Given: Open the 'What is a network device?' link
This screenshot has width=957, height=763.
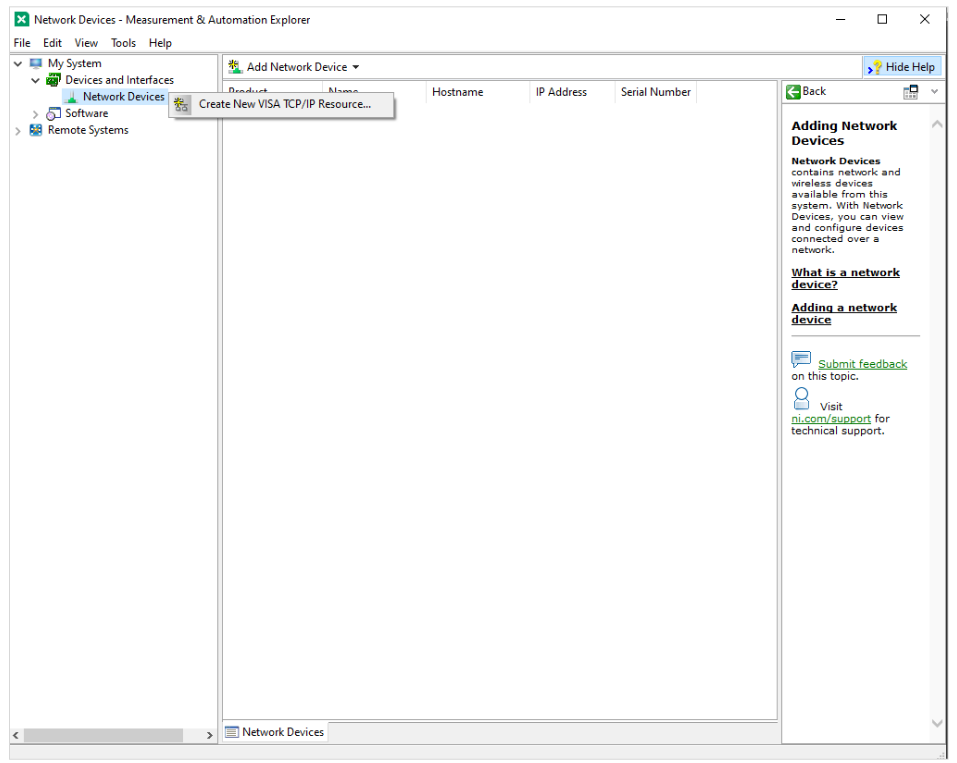Looking at the screenshot, I should [x=845, y=278].
